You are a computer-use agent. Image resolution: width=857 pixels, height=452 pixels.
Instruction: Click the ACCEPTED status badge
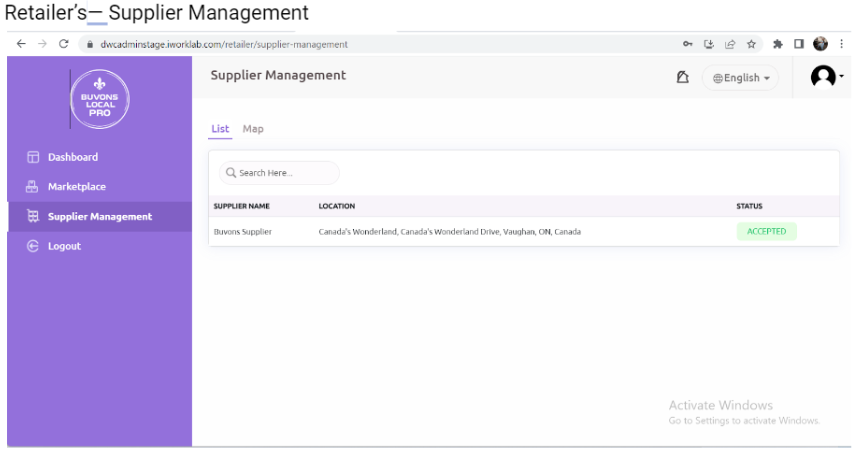pyautogui.click(x=766, y=232)
